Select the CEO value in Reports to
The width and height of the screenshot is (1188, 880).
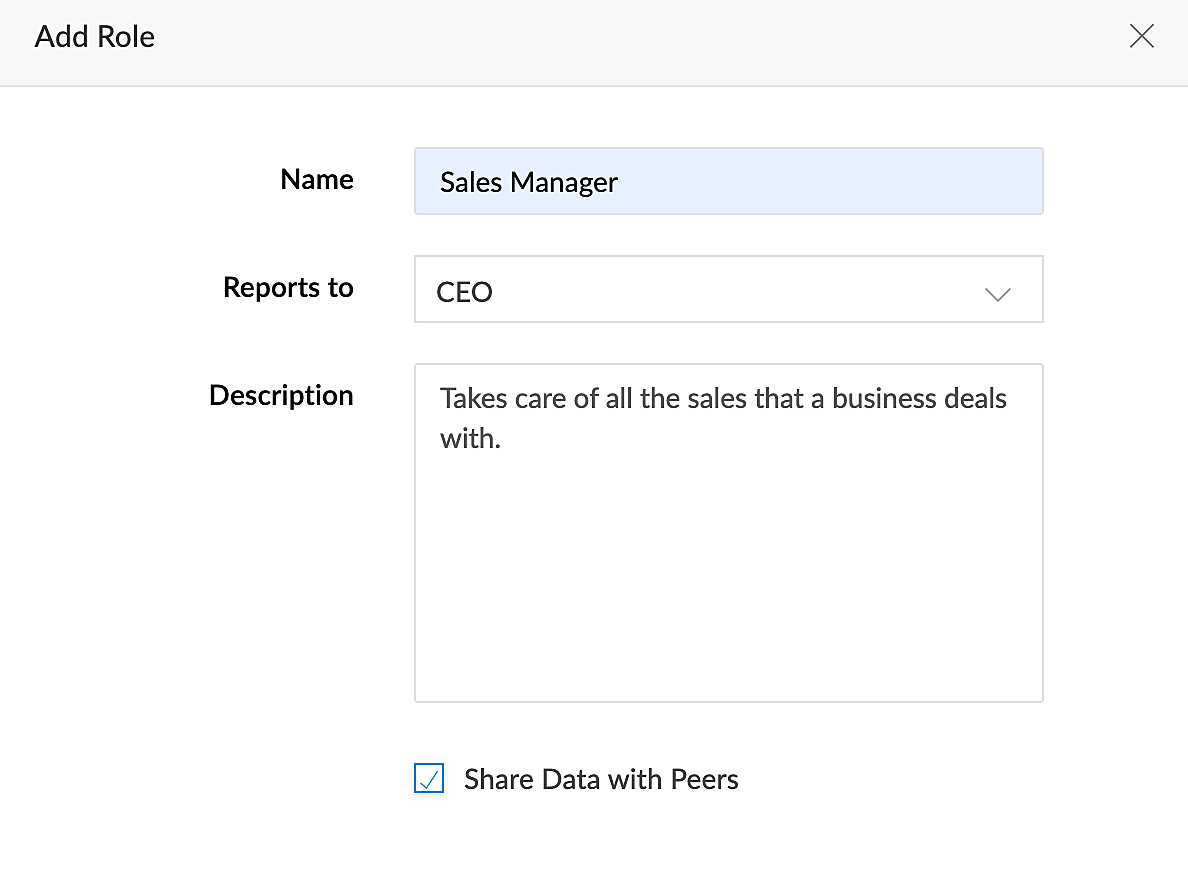465,292
